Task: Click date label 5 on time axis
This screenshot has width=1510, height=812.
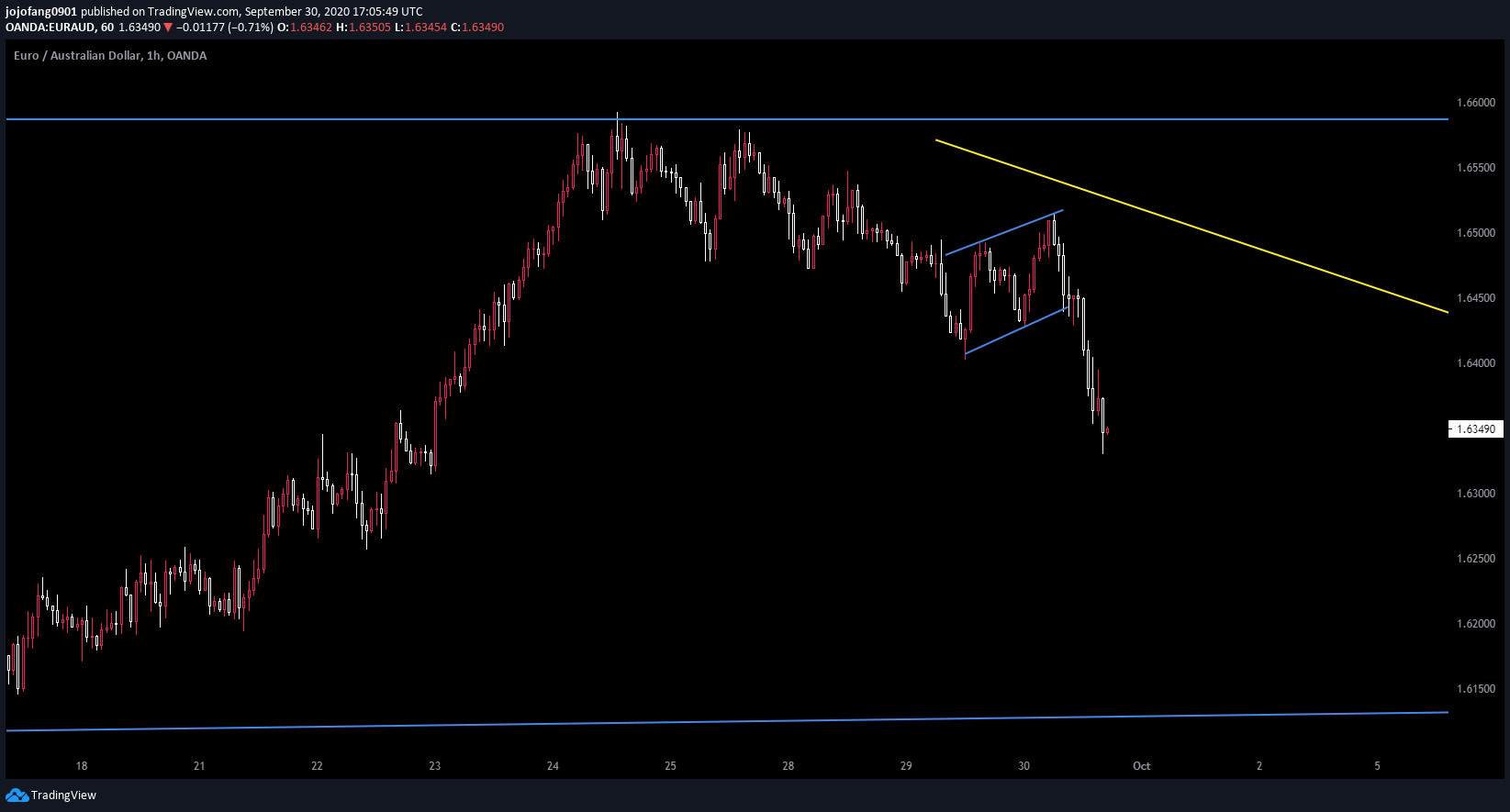Action: point(1377,766)
